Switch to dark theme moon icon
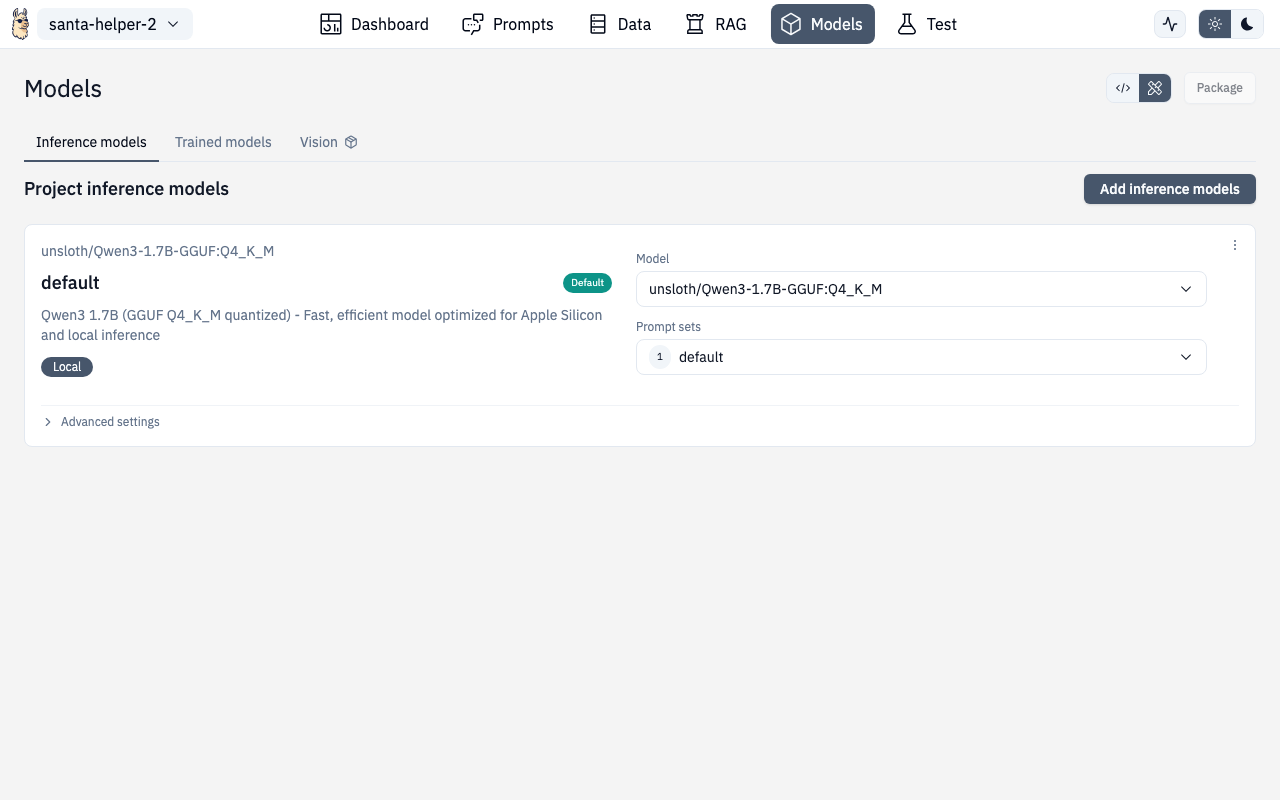Viewport: 1280px width, 800px height. tap(1247, 24)
